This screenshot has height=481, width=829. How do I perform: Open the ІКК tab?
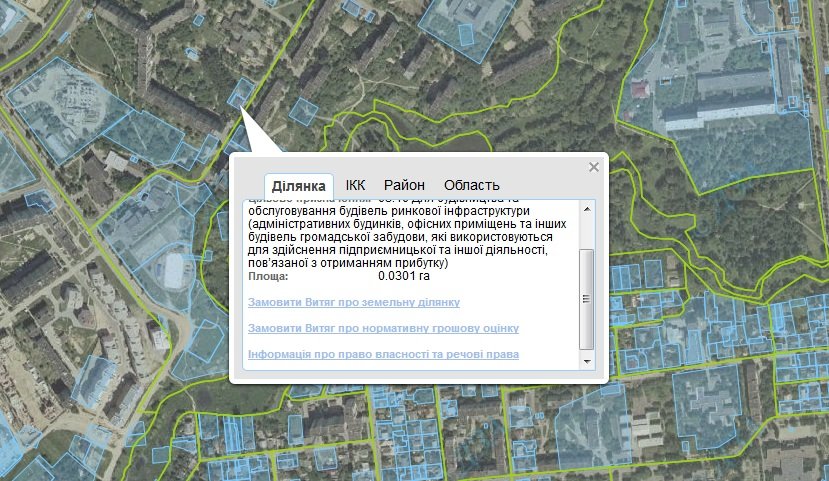(x=356, y=185)
